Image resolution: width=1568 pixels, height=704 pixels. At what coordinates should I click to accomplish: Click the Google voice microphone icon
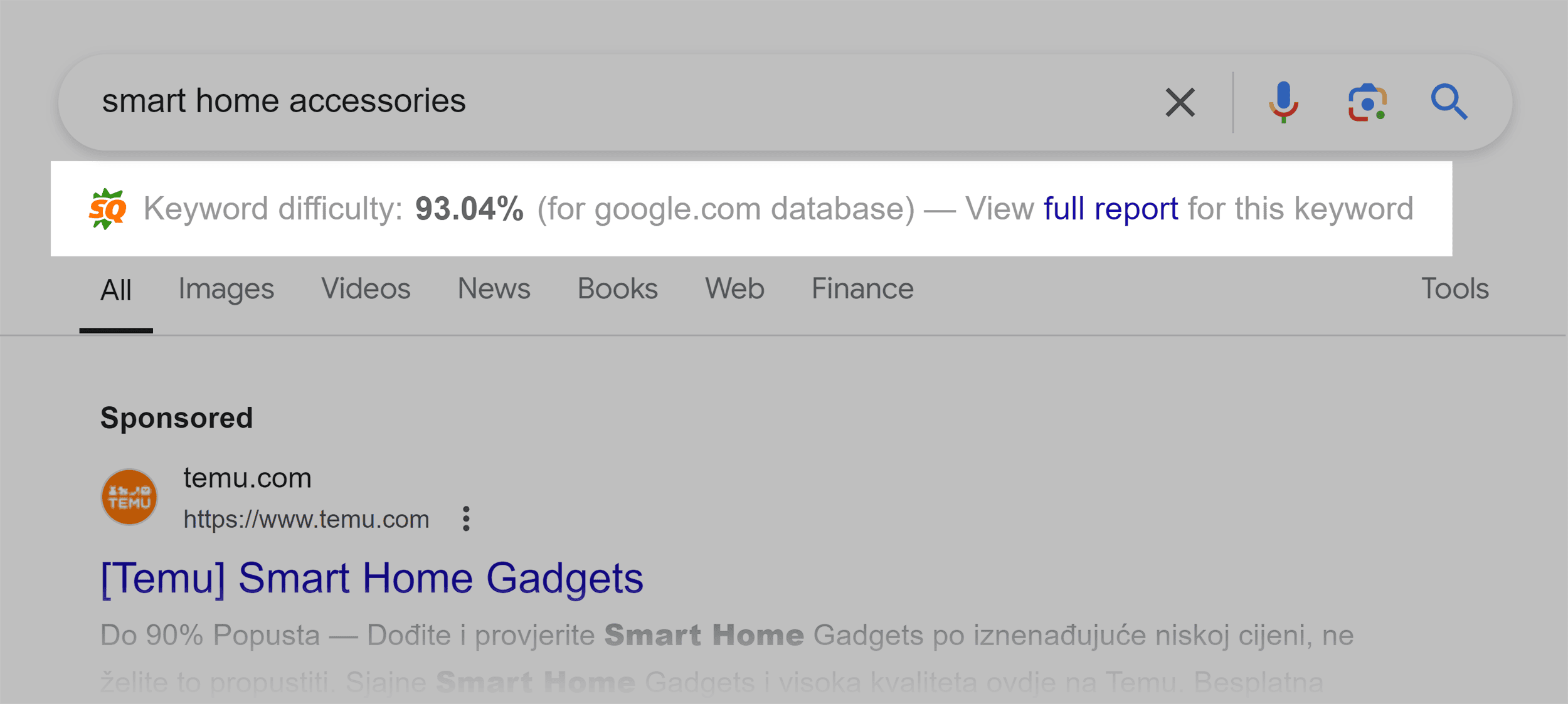(1279, 101)
